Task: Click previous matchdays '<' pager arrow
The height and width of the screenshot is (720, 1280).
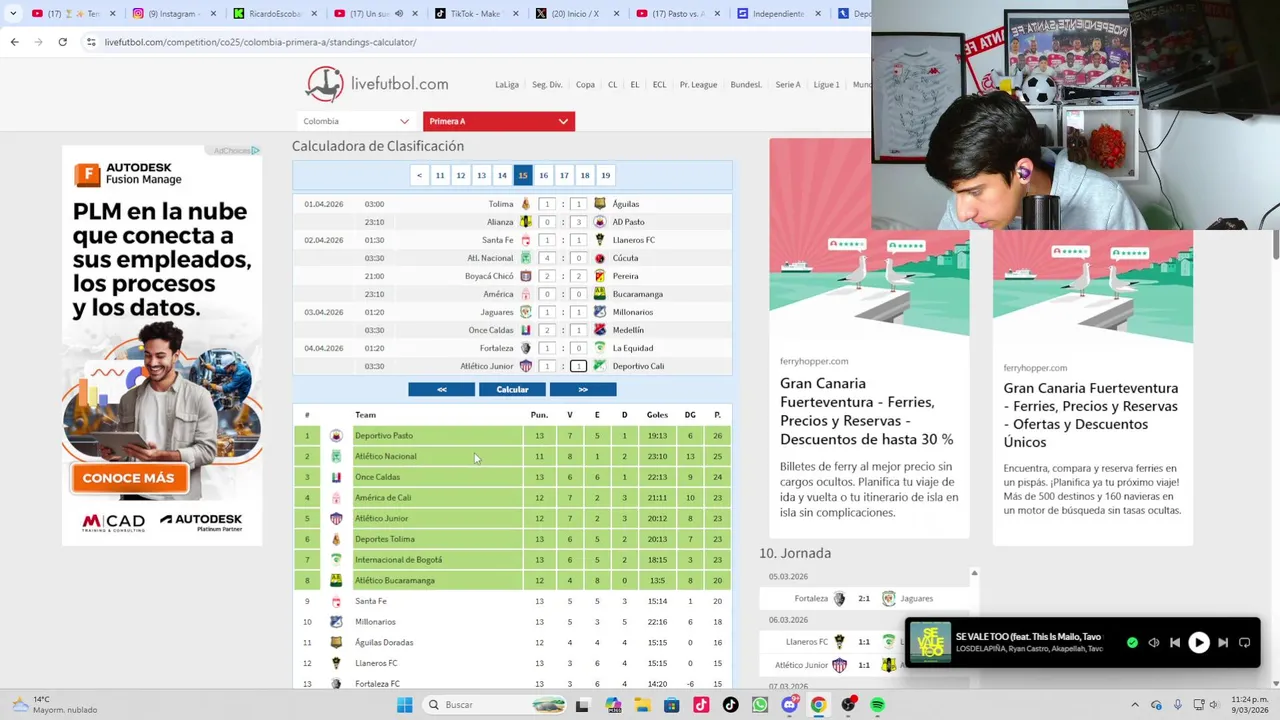Action: tap(419, 175)
